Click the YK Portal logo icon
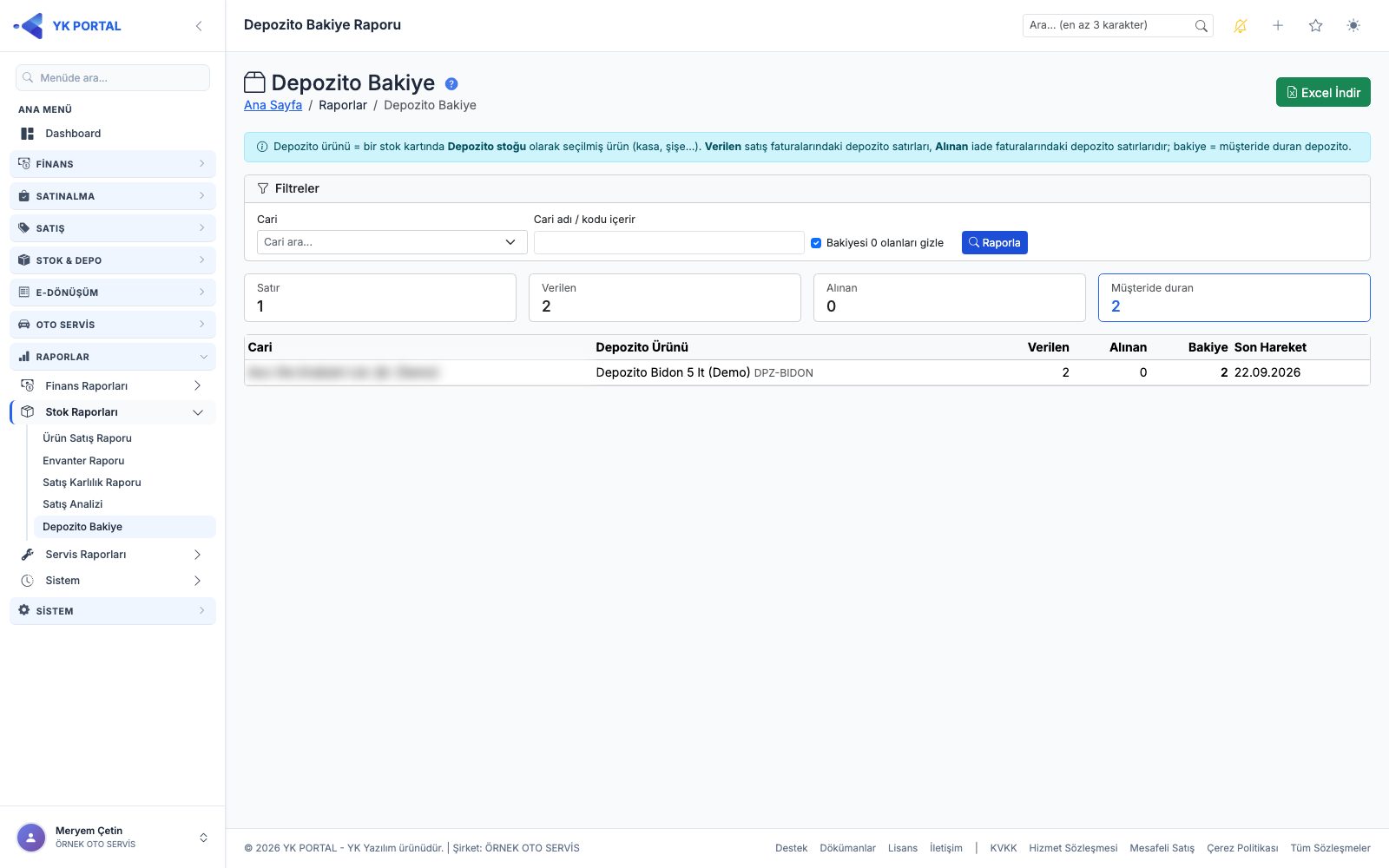Screen dimensions: 1389x868 29,26
